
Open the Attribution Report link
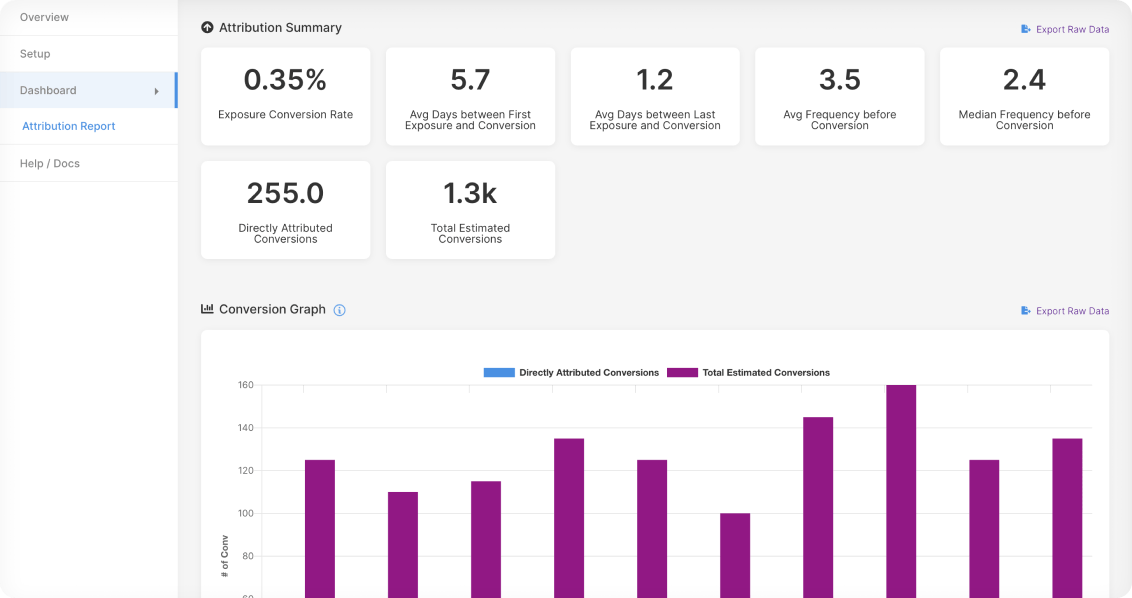pos(69,126)
